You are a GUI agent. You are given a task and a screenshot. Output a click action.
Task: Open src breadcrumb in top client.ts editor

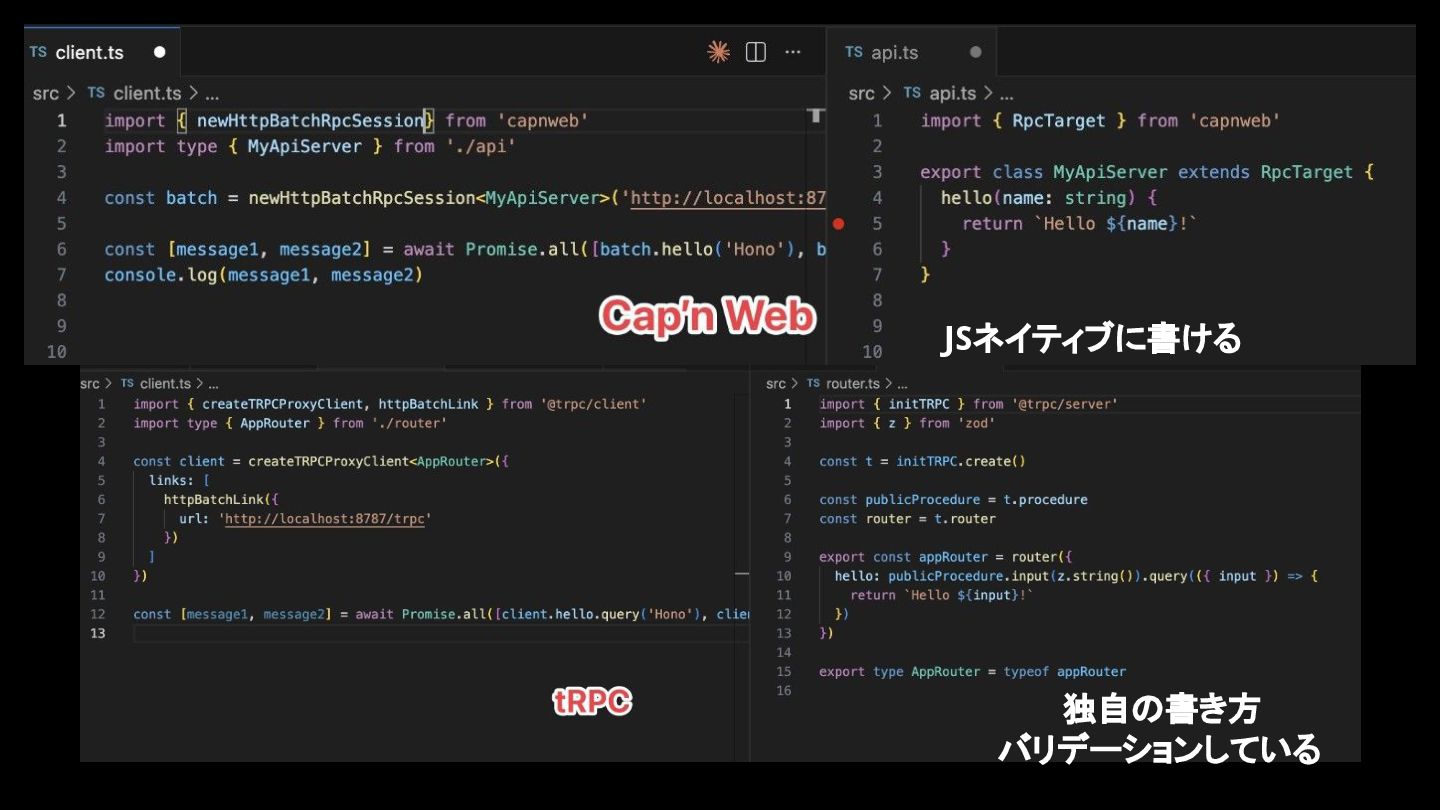[46, 93]
